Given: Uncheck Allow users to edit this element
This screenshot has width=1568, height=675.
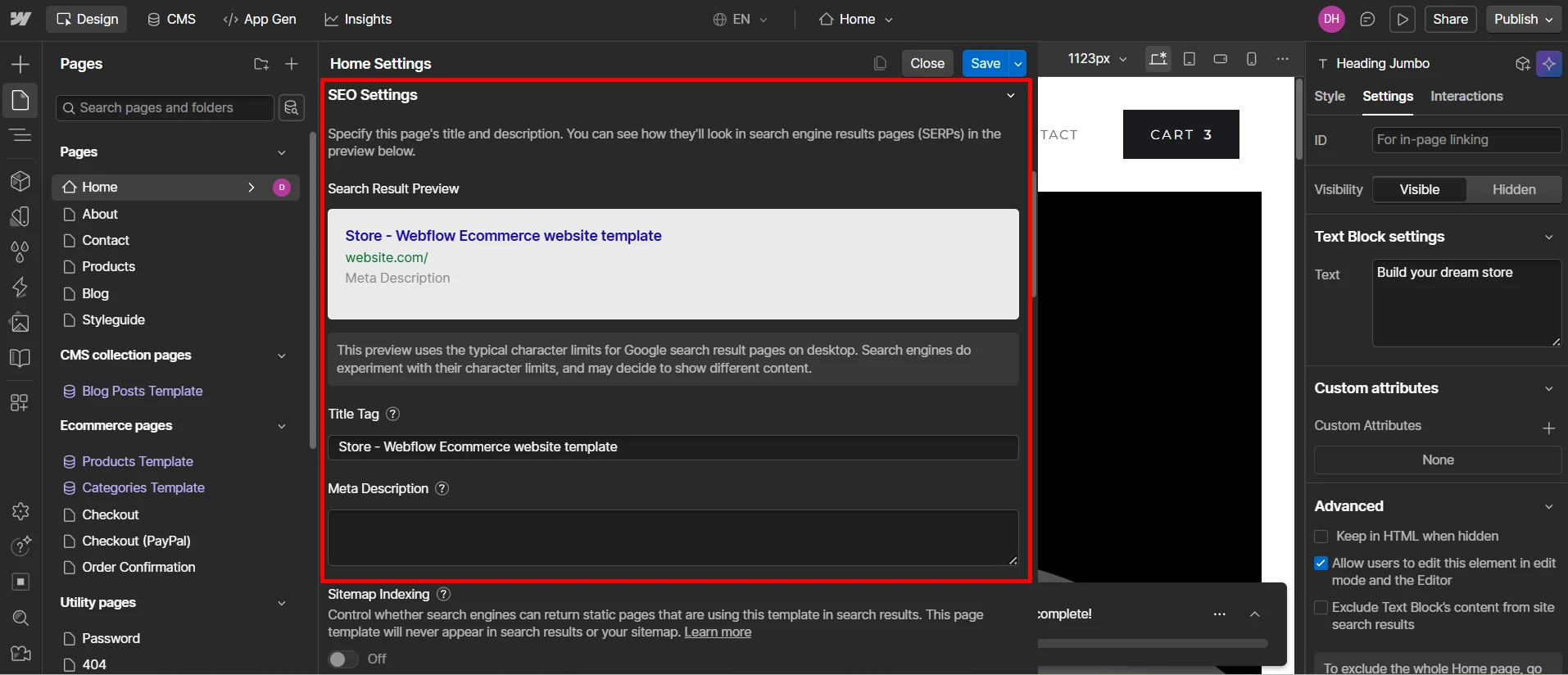Looking at the screenshot, I should coord(1321,564).
